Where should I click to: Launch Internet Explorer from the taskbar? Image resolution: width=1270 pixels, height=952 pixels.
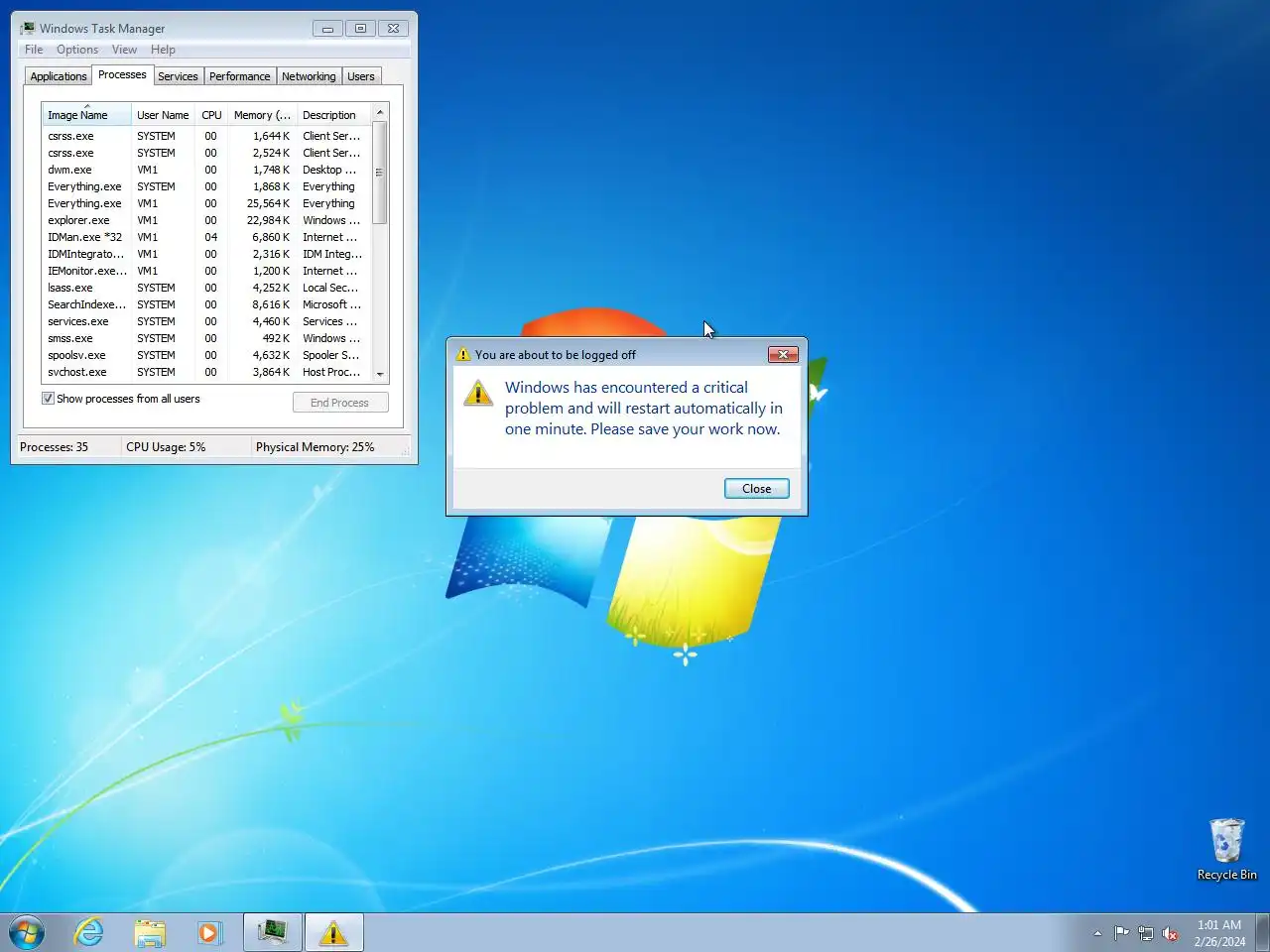(x=89, y=932)
